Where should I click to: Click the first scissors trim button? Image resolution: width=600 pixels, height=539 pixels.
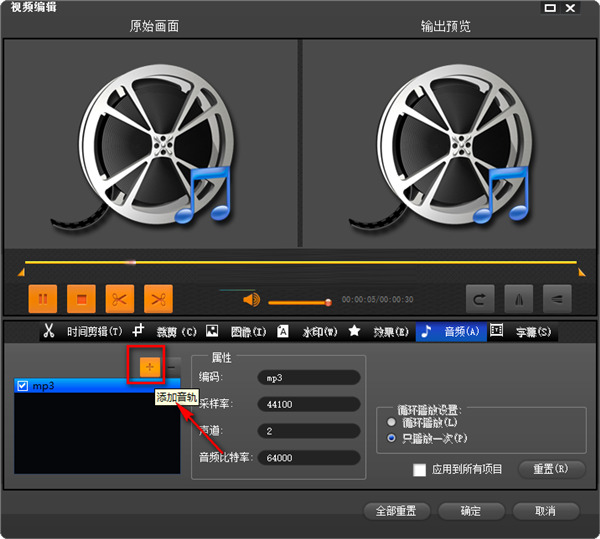118,298
